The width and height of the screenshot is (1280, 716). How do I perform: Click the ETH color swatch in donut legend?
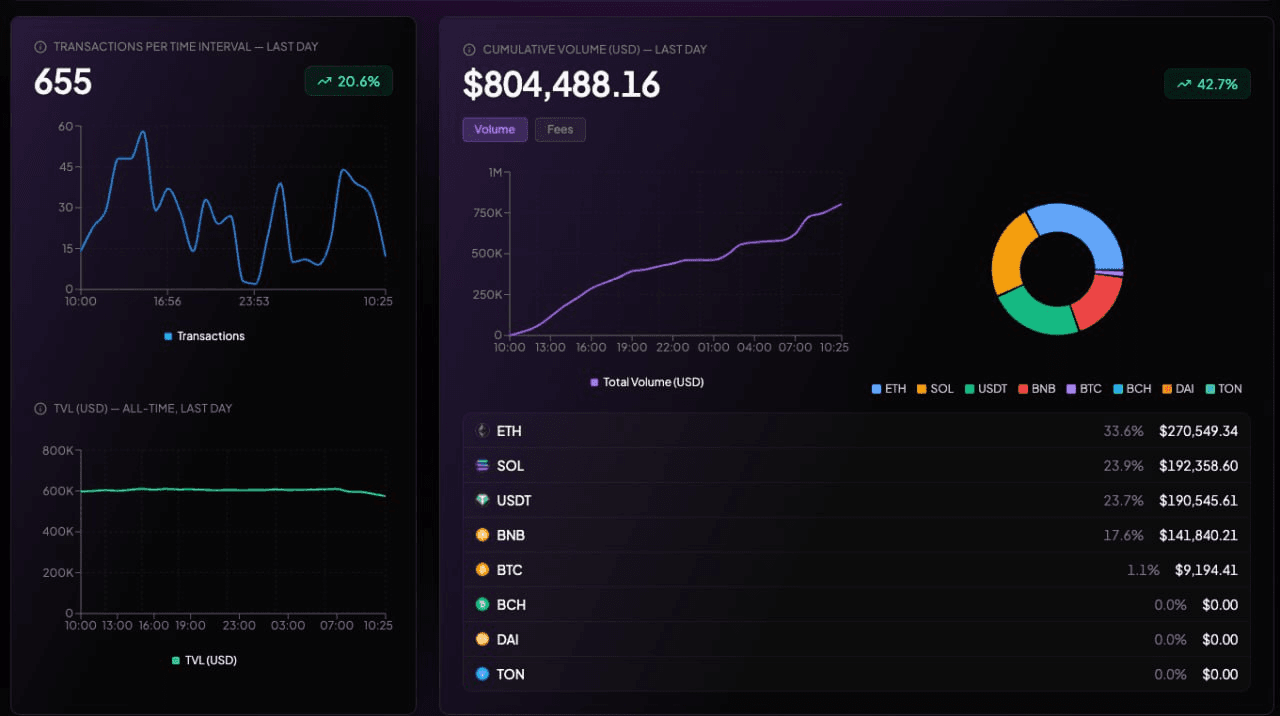877,389
